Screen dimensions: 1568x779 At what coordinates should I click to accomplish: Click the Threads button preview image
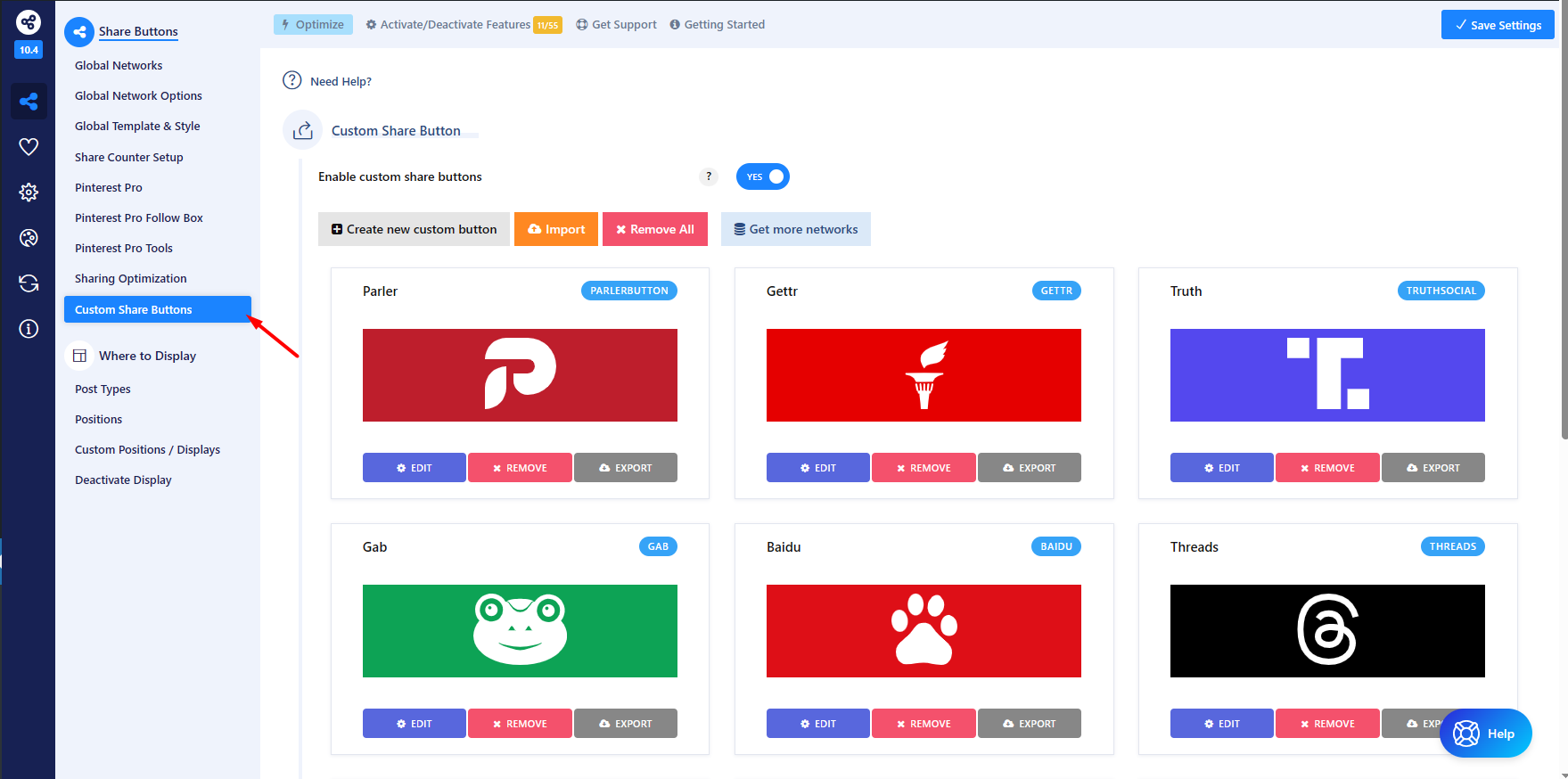coord(1327,631)
